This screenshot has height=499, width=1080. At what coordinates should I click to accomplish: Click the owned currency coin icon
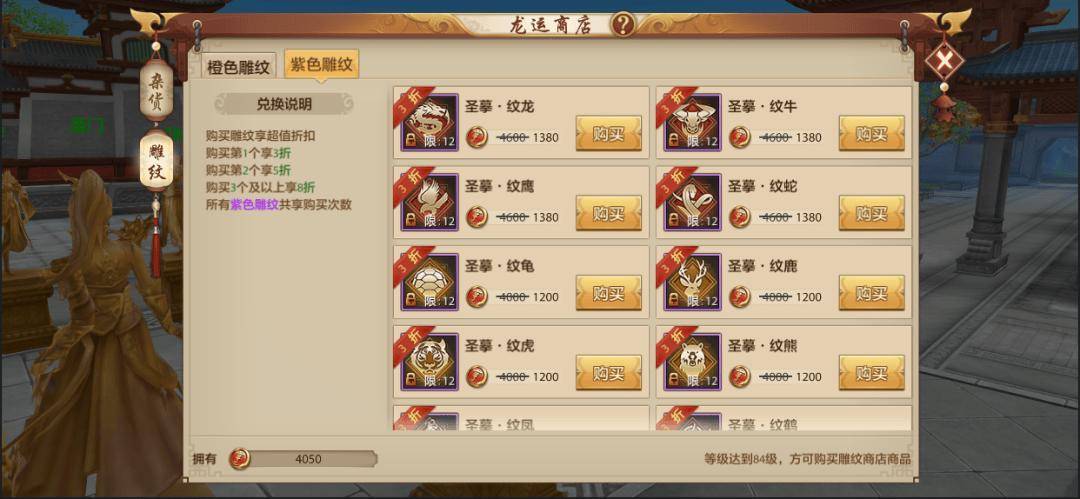(x=240, y=458)
